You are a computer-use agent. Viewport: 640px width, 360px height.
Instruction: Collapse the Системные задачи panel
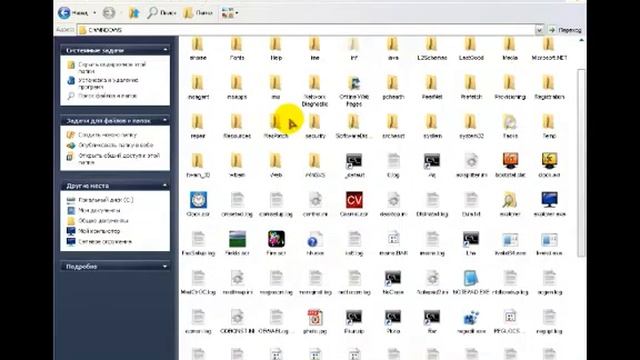[165, 50]
